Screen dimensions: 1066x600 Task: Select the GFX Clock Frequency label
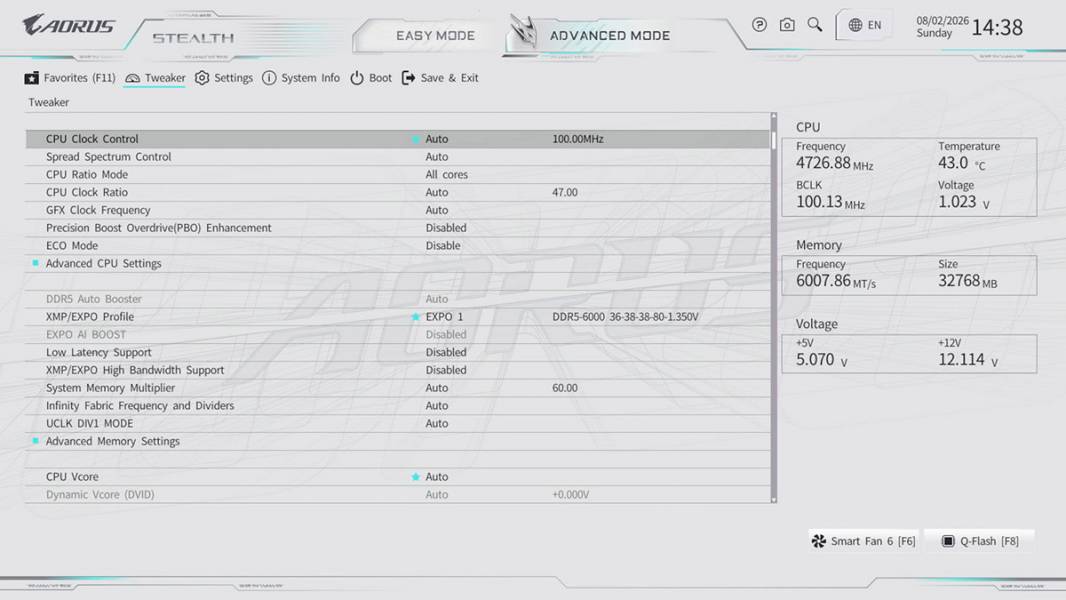pyautogui.click(x=98, y=210)
